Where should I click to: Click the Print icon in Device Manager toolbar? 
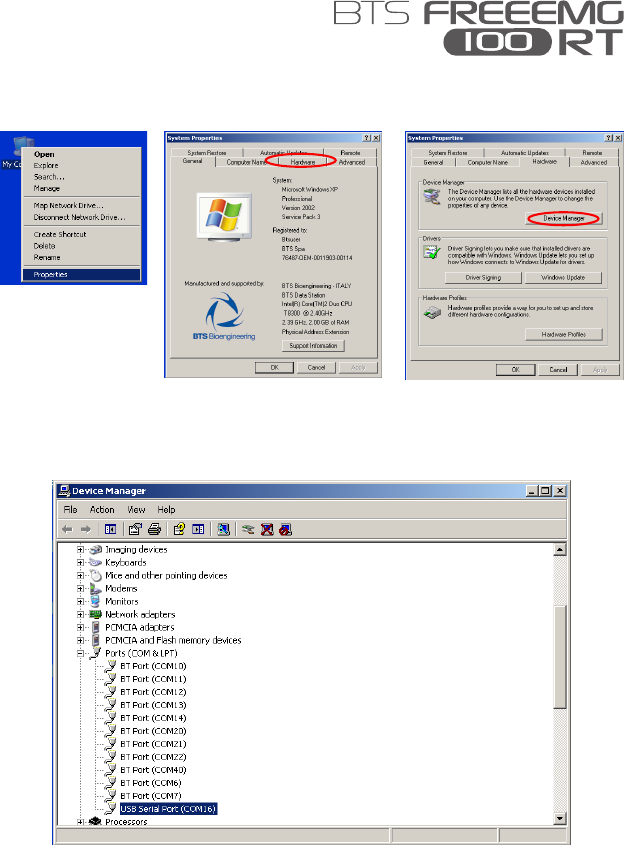coord(154,529)
